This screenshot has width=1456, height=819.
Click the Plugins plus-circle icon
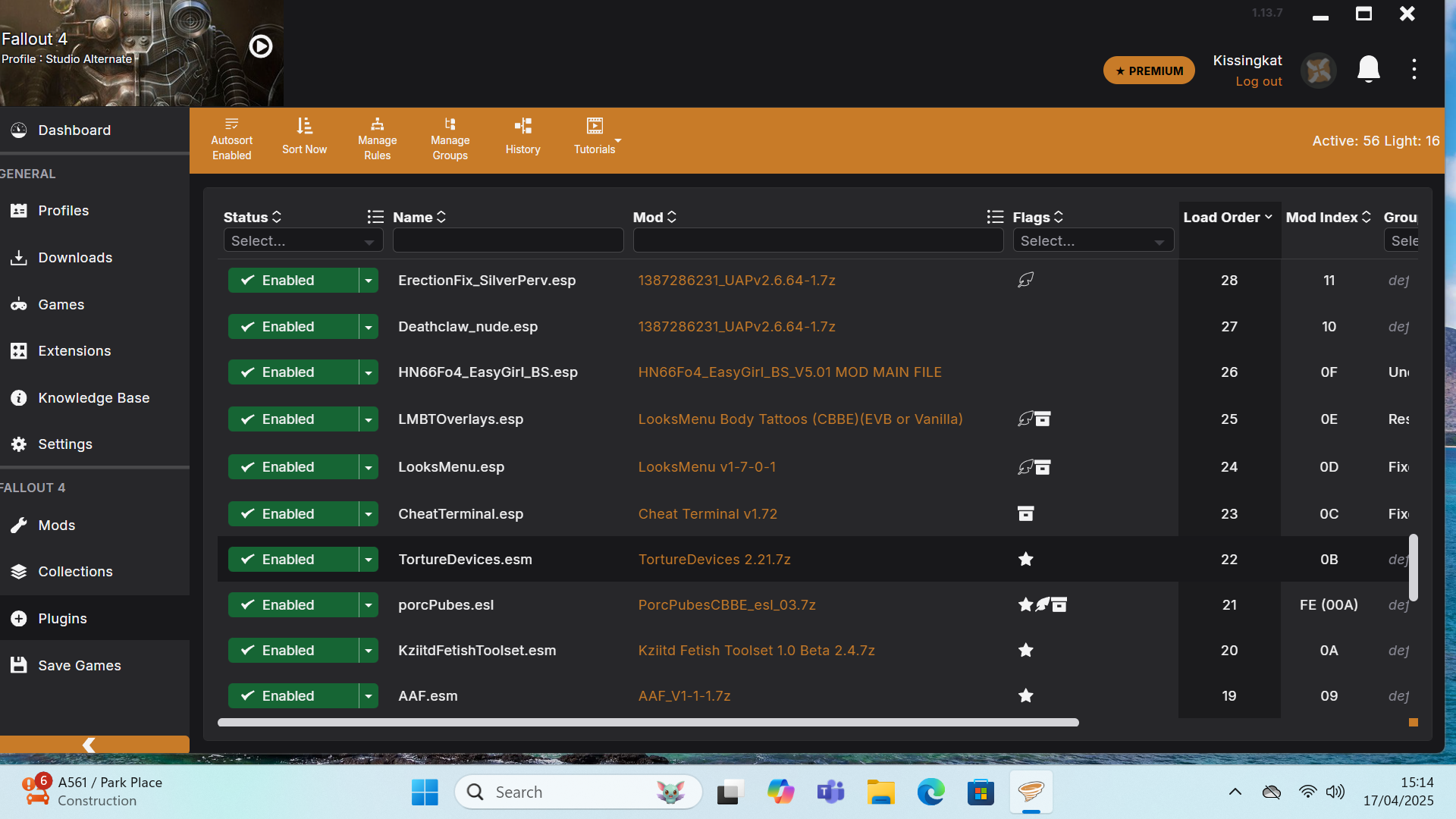pos(19,619)
